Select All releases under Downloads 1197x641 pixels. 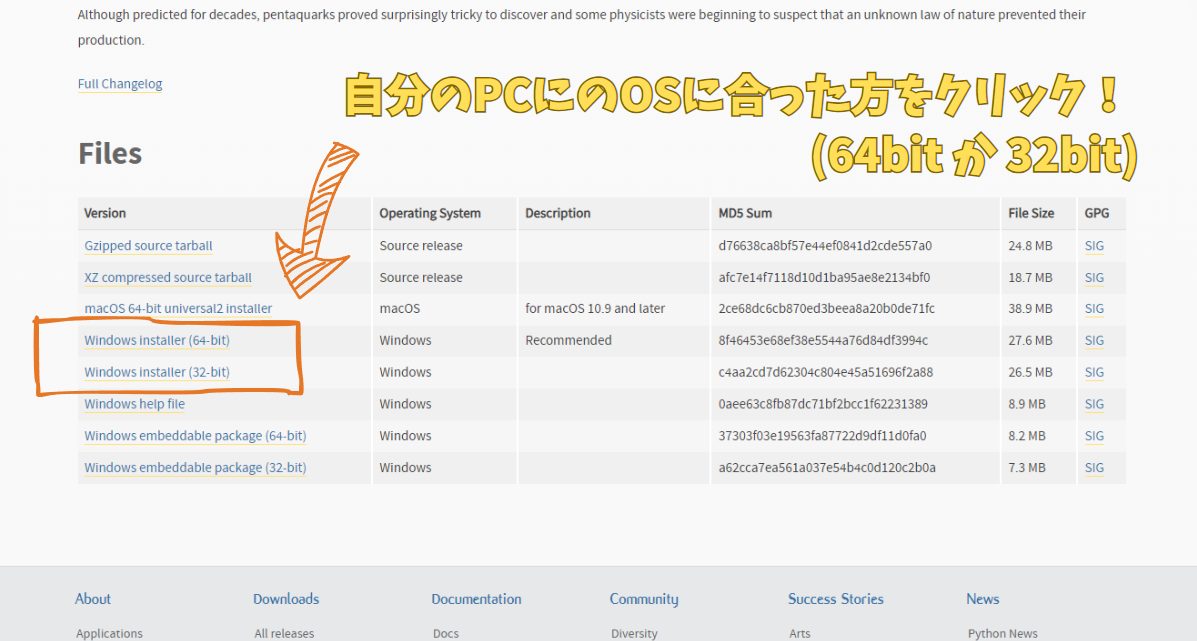coord(284,633)
